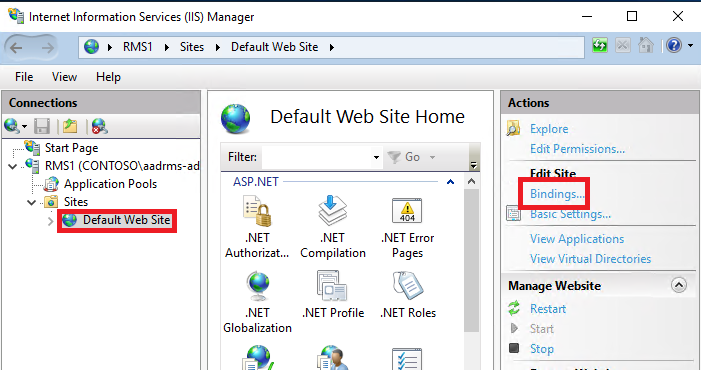Click Basic Settings link
The image size is (701, 370).
coord(570,214)
